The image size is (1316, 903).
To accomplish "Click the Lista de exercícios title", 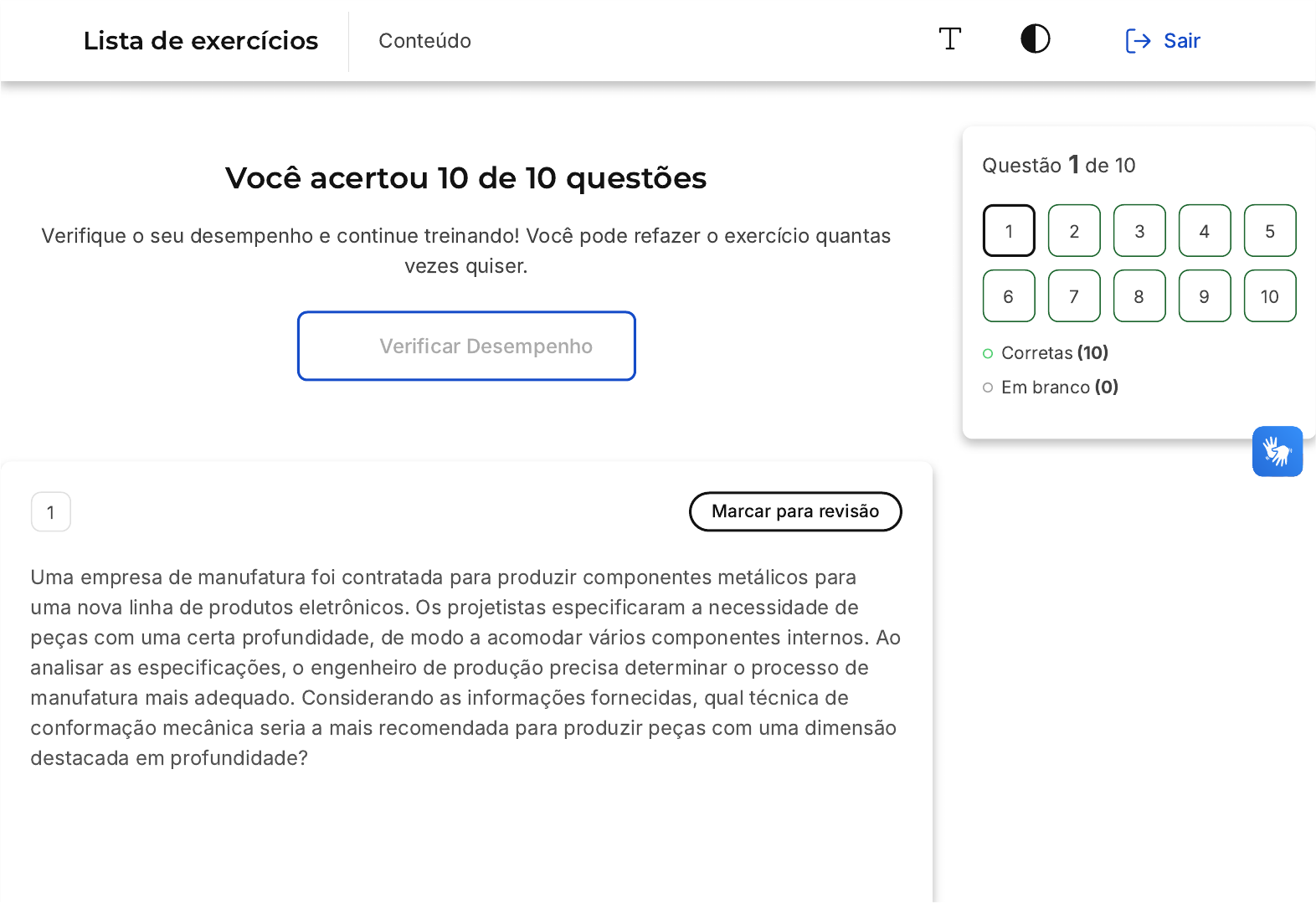I will coord(201,41).
